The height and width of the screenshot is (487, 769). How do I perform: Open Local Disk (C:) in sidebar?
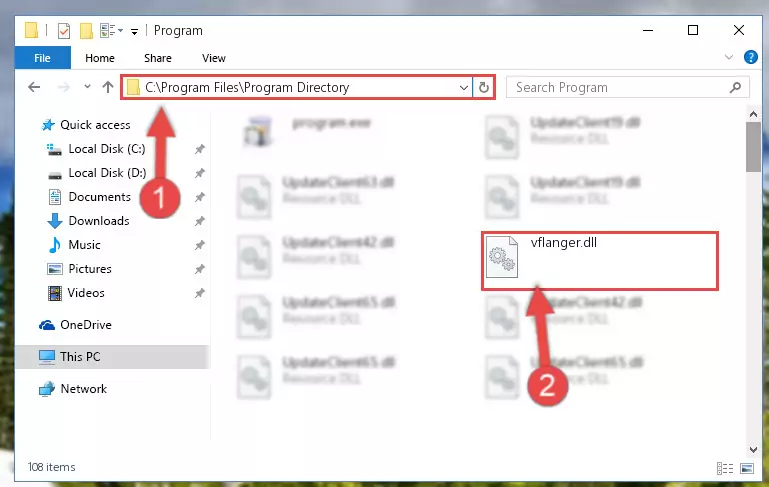(x=106, y=149)
